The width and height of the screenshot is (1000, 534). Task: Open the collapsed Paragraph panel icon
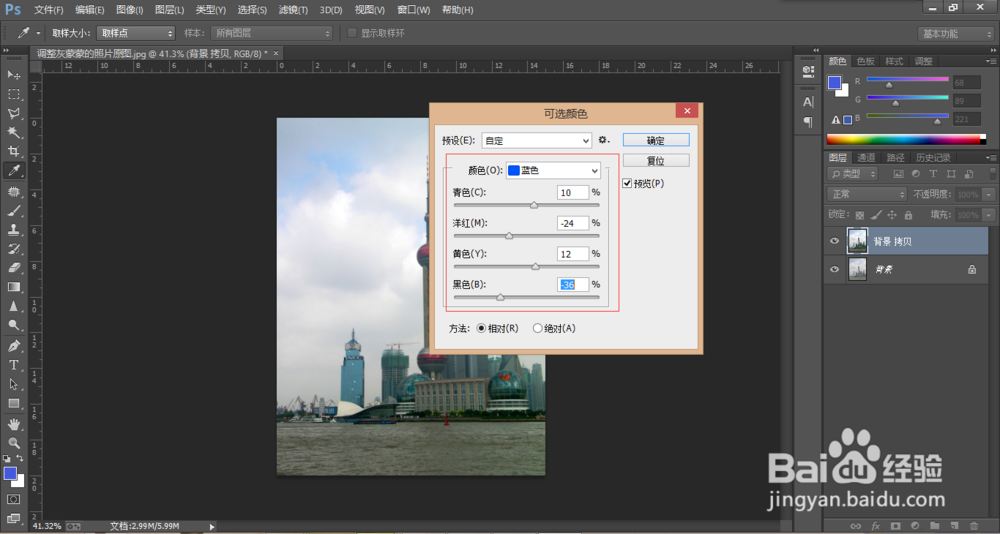coord(808,122)
